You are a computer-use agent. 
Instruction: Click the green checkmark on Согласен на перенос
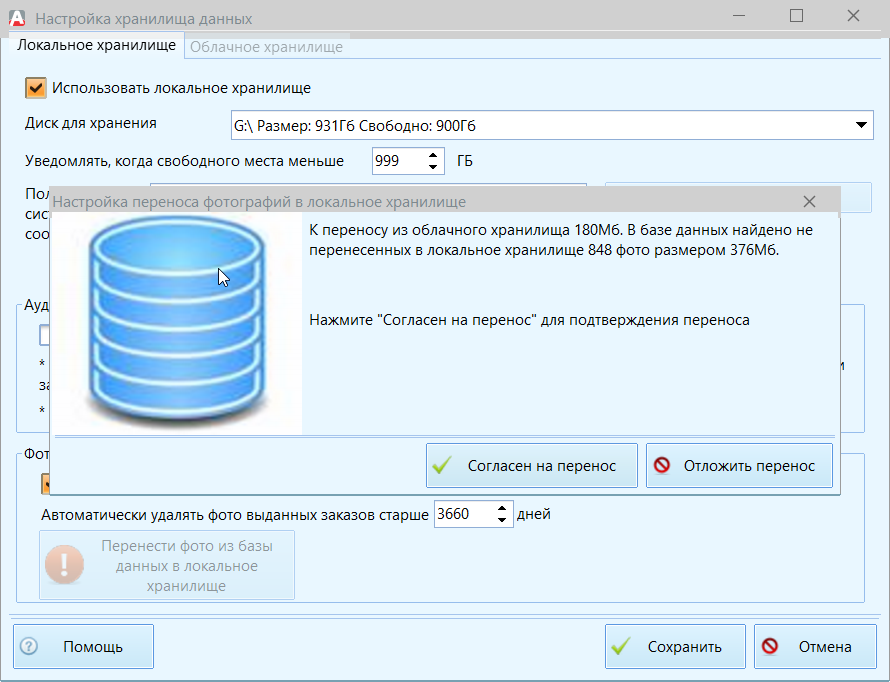click(x=442, y=466)
